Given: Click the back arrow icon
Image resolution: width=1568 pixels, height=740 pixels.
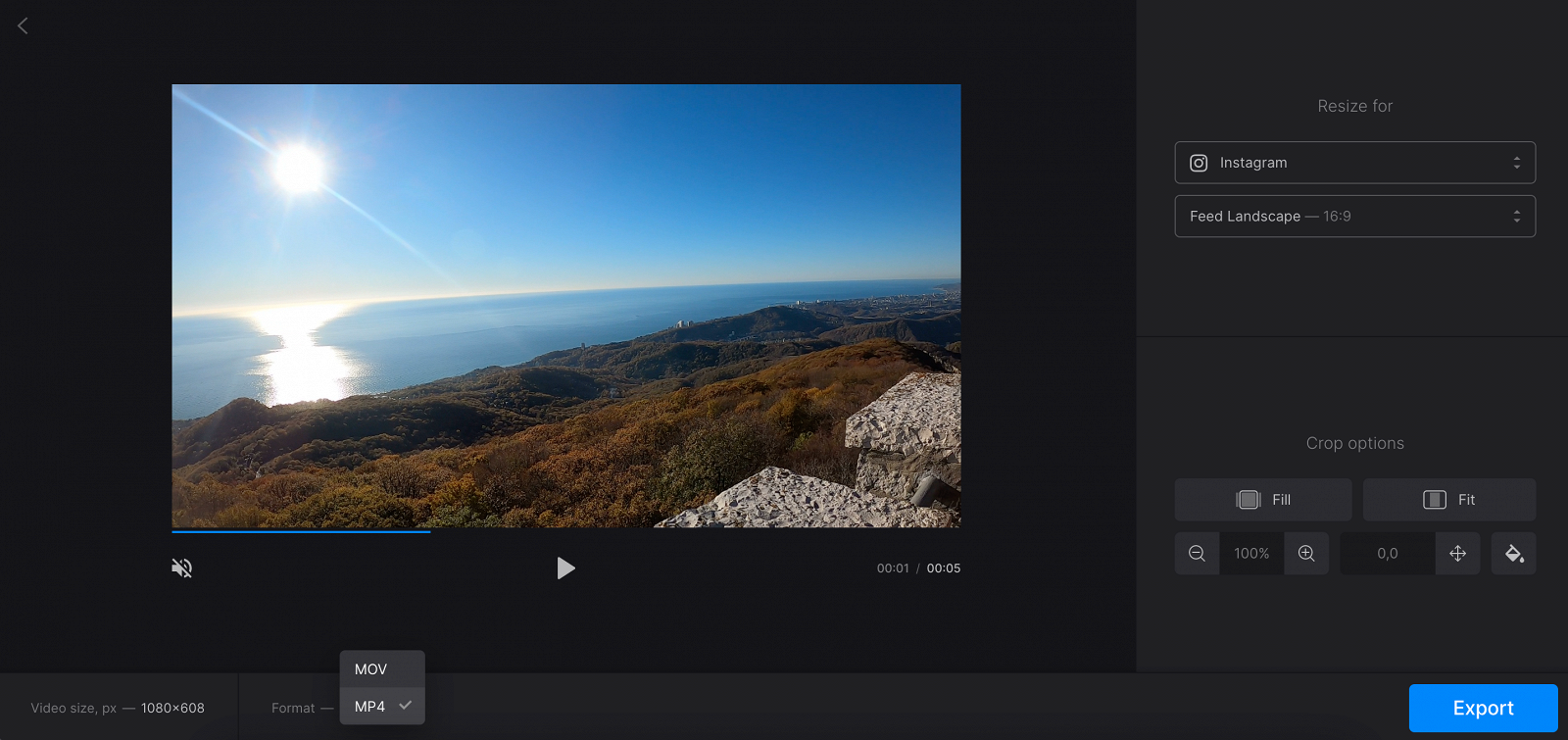Looking at the screenshot, I should point(23,26).
